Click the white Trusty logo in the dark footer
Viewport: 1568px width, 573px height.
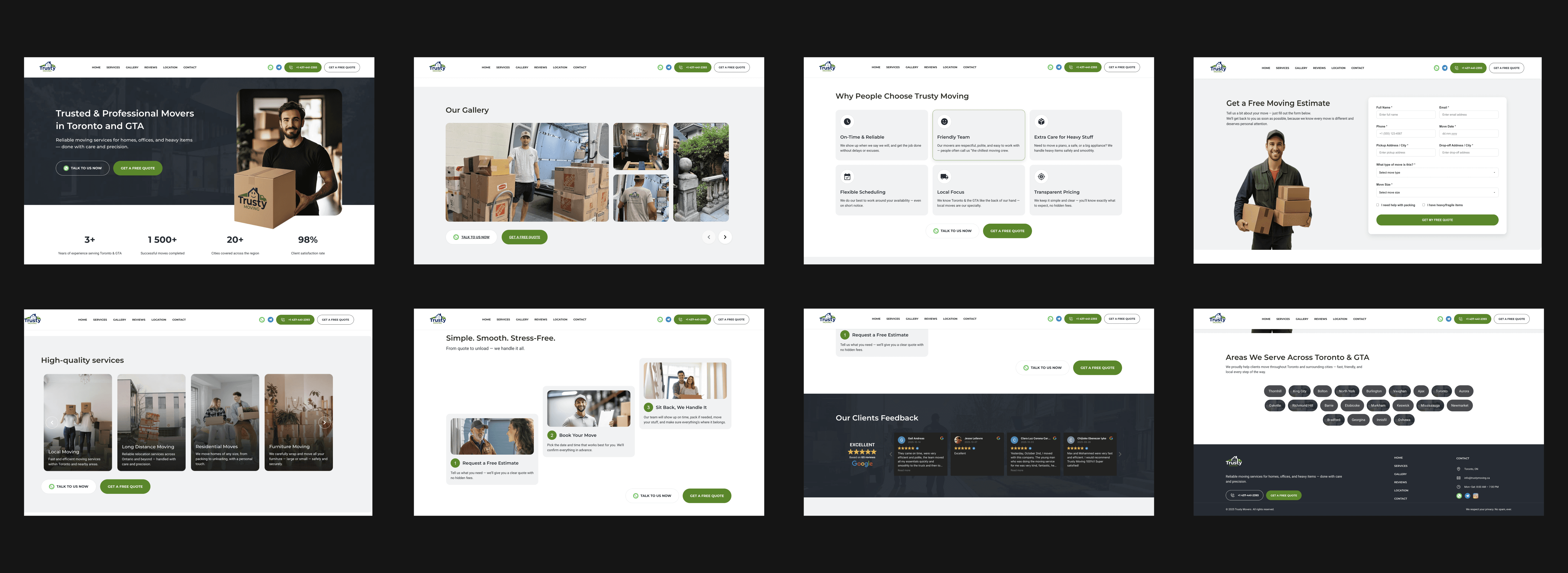click(x=1234, y=461)
